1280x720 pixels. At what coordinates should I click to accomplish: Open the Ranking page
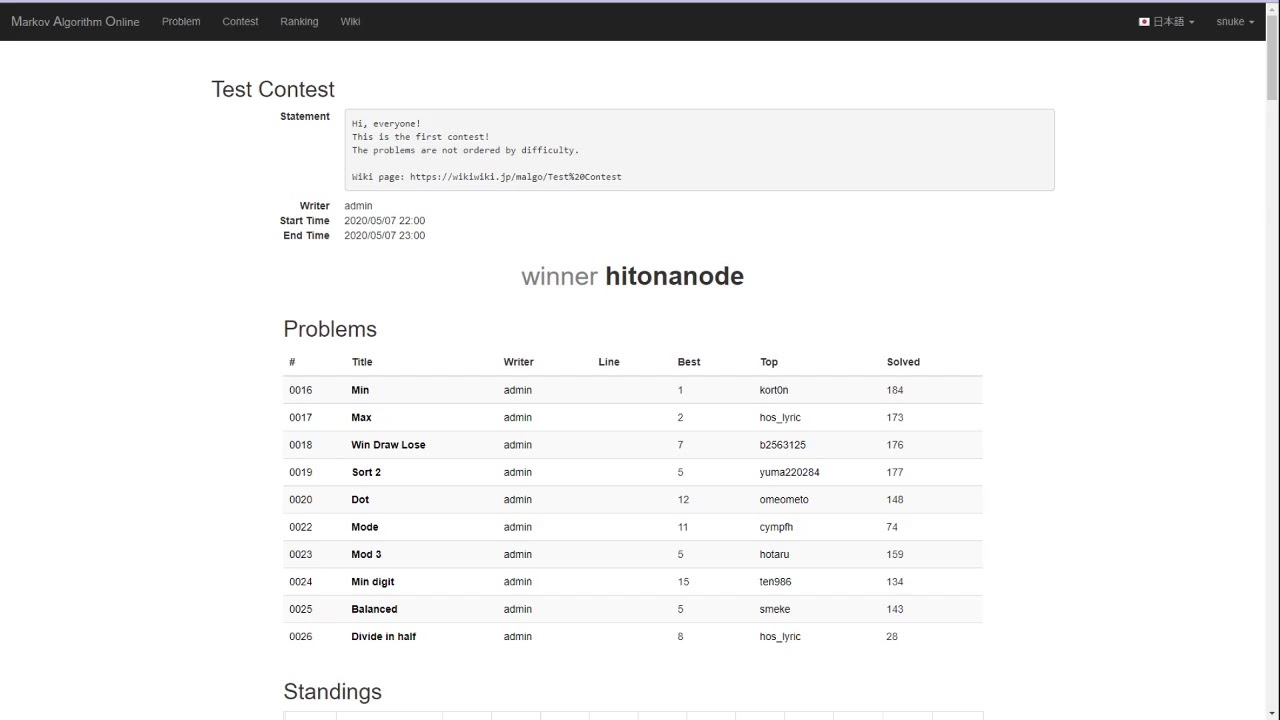coord(299,21)
